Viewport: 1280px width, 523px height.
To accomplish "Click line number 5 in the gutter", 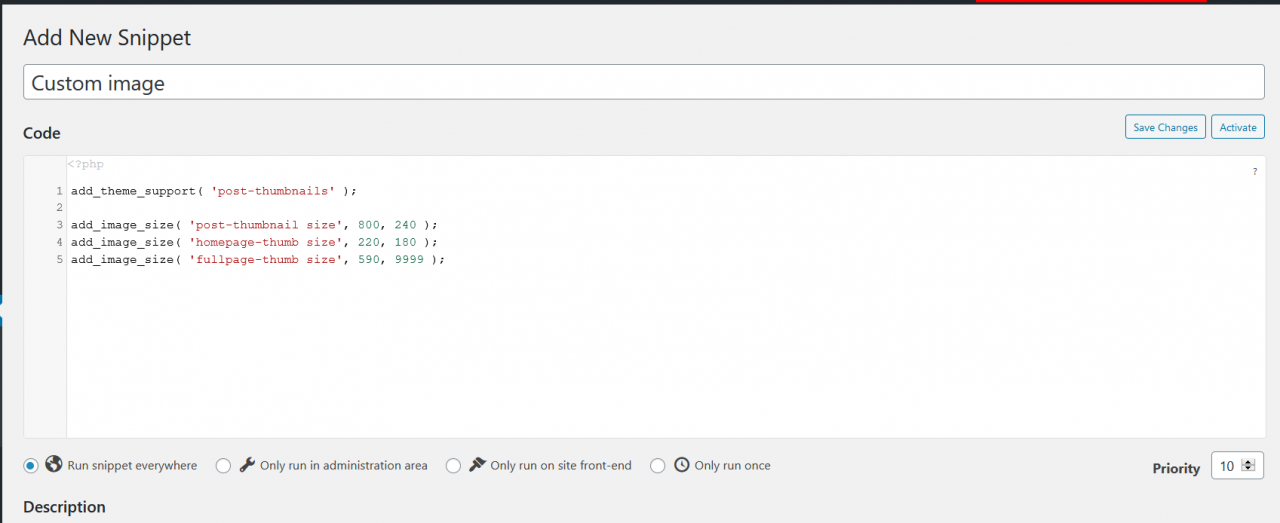I will 59,259.
